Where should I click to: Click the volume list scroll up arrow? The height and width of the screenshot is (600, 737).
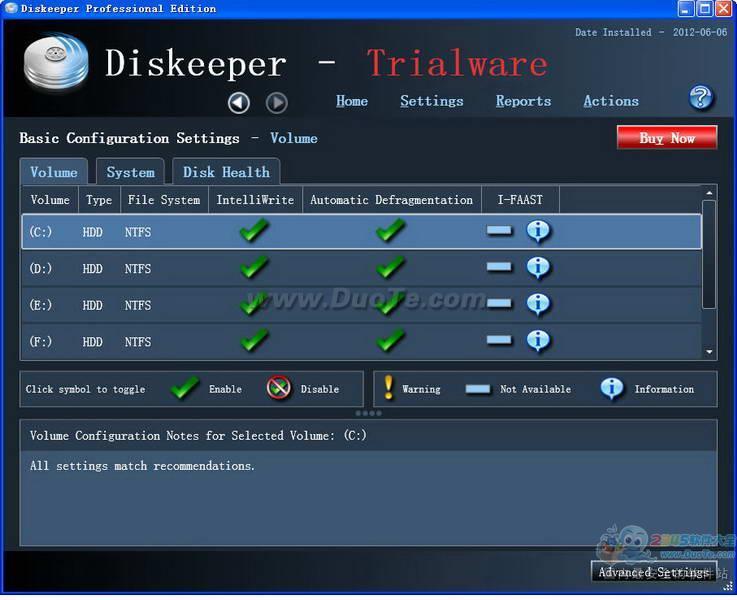pyautogui.click(x=709, y=193)
